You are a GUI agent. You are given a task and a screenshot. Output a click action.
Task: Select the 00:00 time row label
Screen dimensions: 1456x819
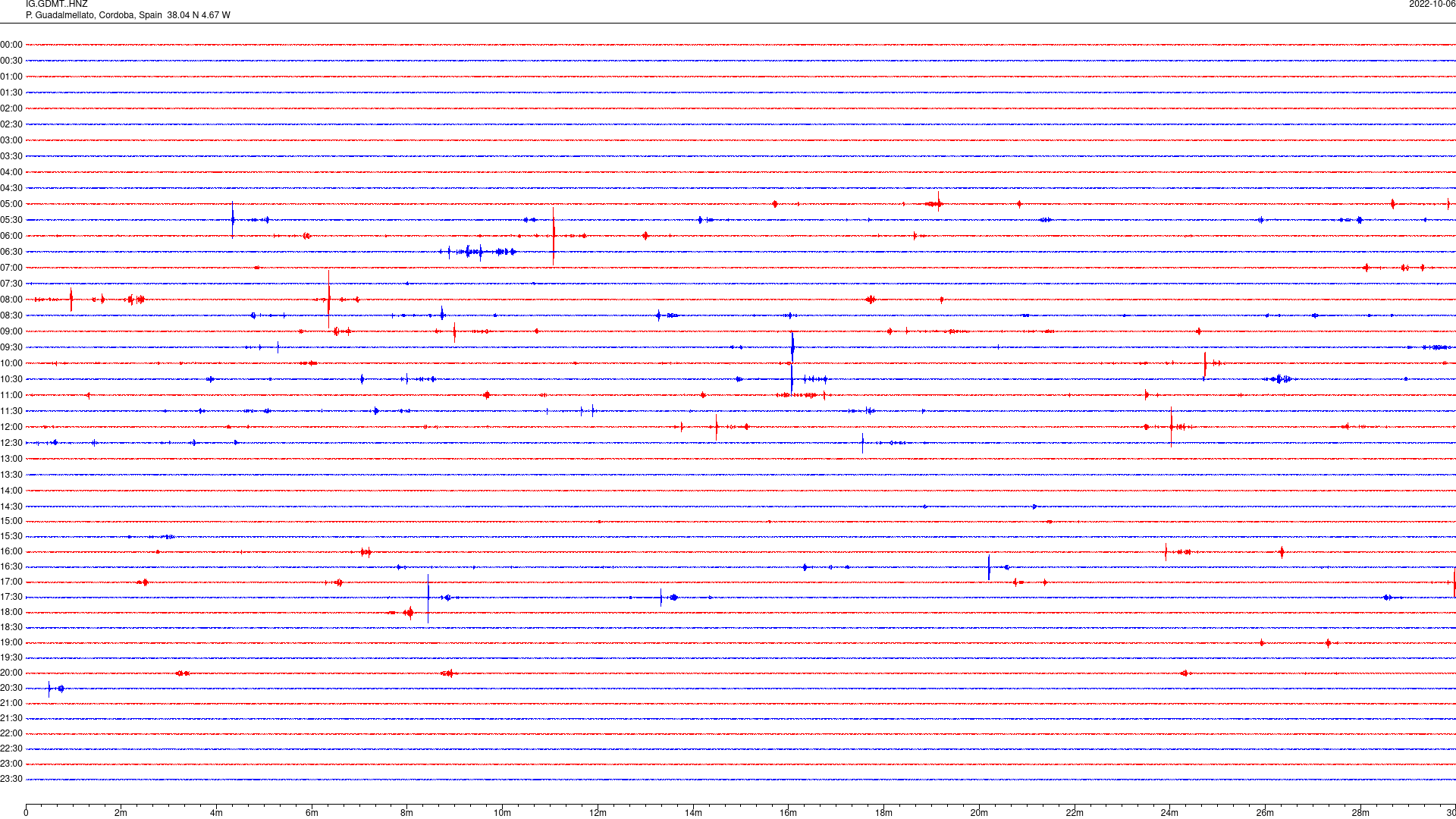[11, 45]
